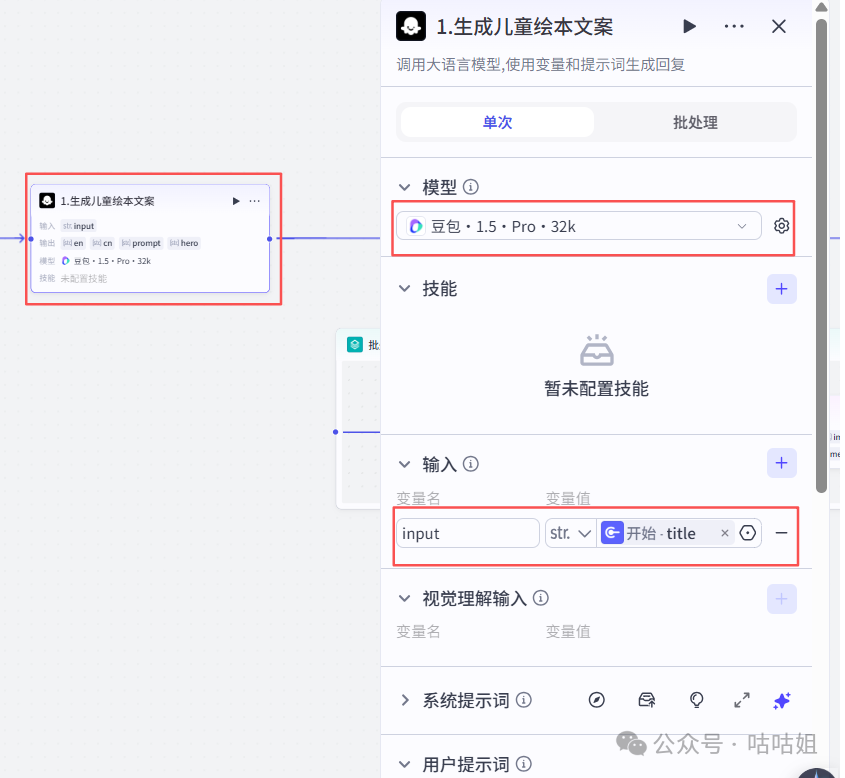
Task: Add a skill using the 技能 plus icon
Action: tap(781, 288)
